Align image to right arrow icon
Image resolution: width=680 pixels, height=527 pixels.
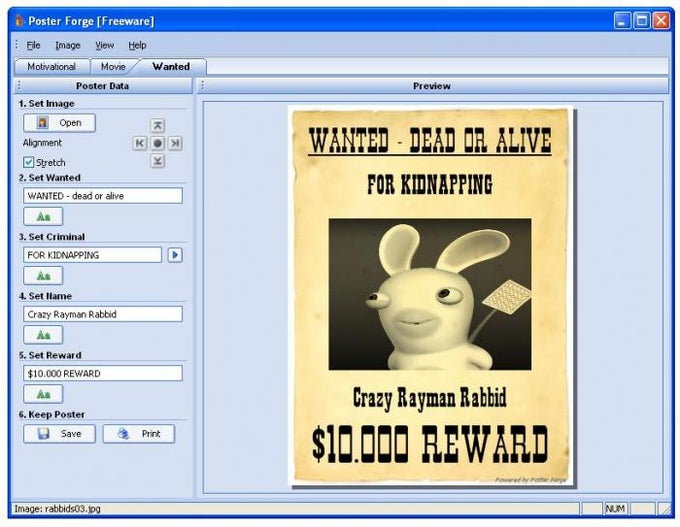coord(175,143)
